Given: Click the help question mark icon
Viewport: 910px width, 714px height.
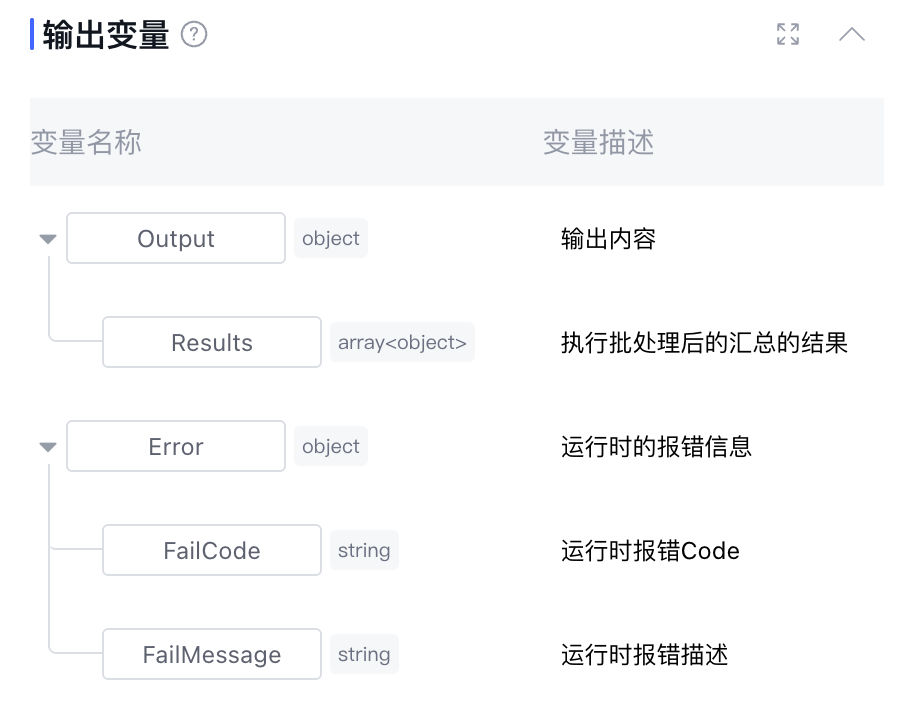Looking at the screenshot, I should [x=194, y=35].
